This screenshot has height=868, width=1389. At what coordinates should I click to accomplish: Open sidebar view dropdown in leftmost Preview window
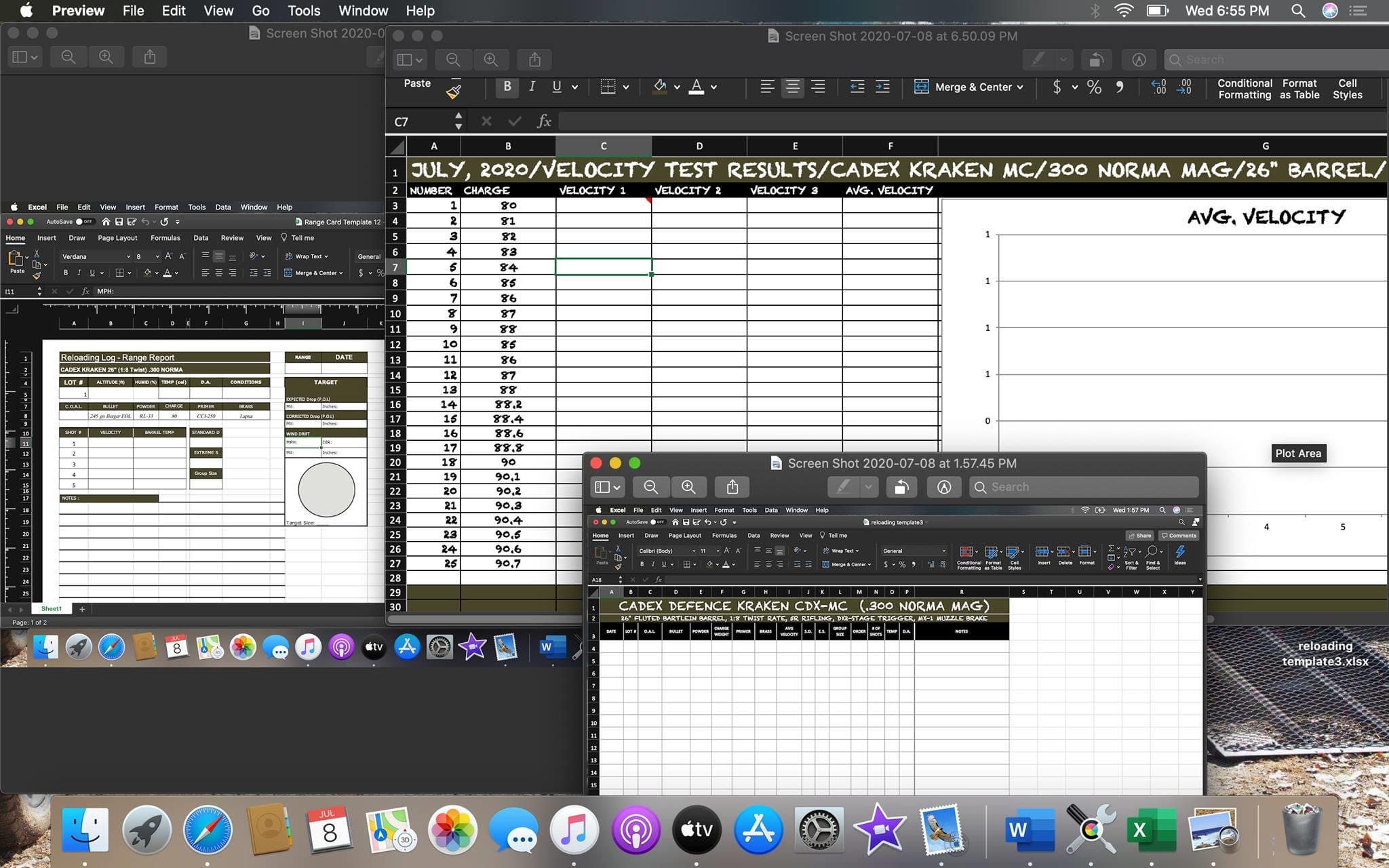point(25,57)
